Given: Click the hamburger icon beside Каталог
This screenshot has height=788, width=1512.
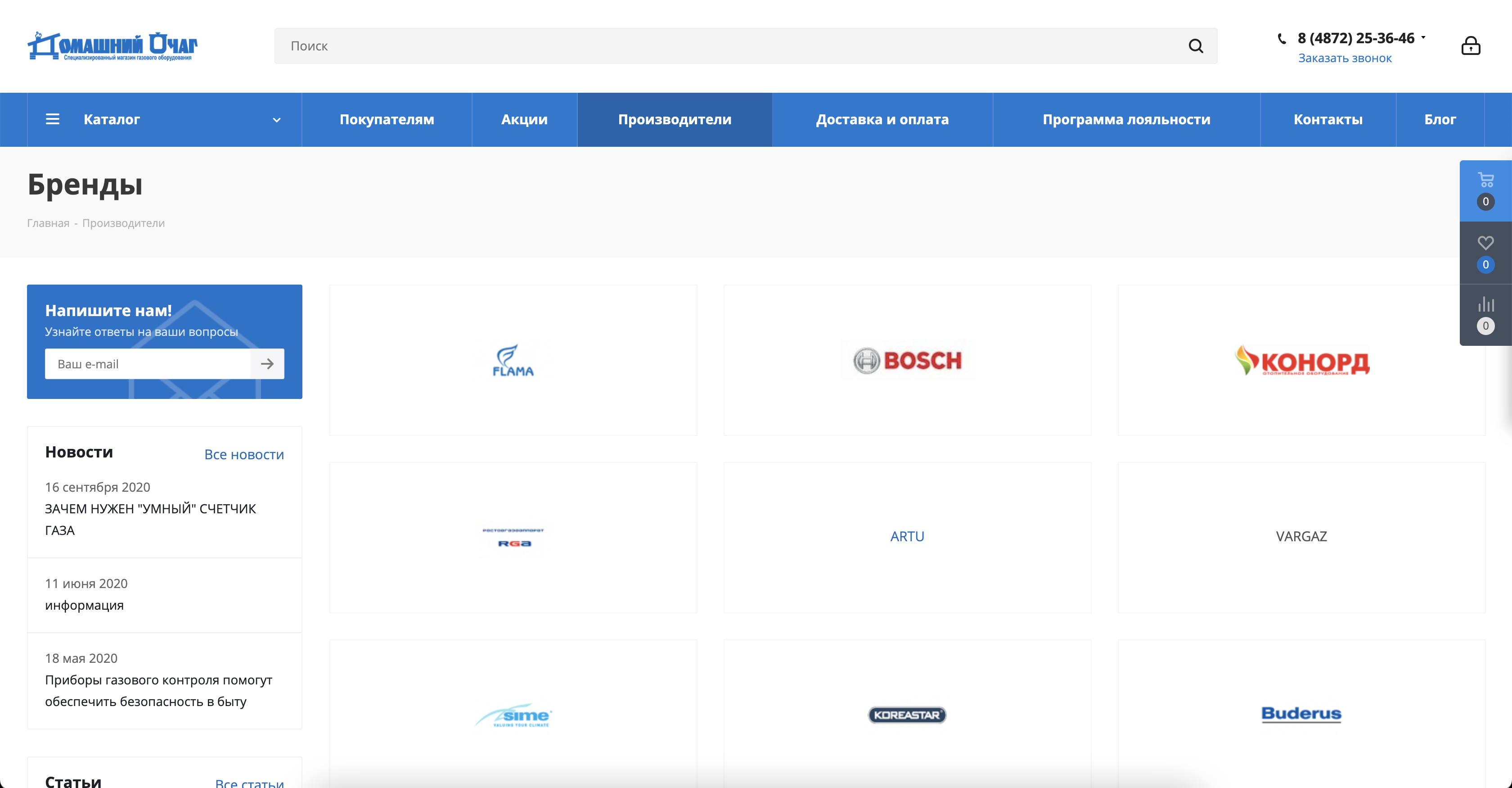Looking at the screenshot, I should click(53, 119).
